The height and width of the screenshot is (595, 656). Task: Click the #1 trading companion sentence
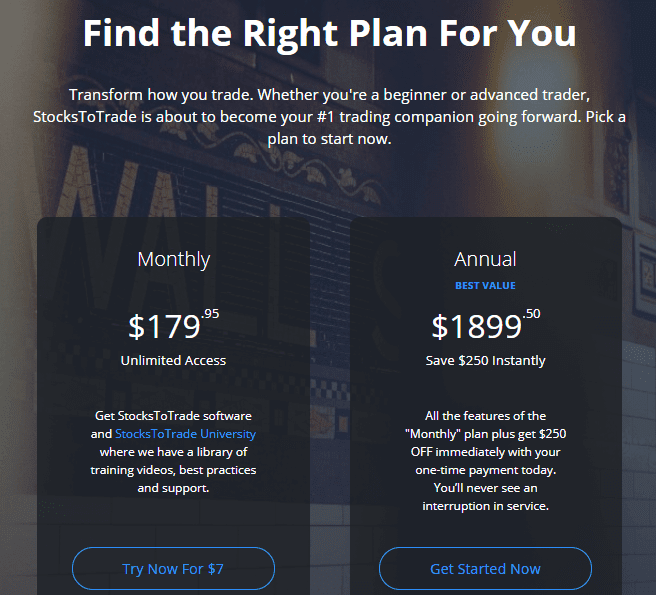point(329,117)
